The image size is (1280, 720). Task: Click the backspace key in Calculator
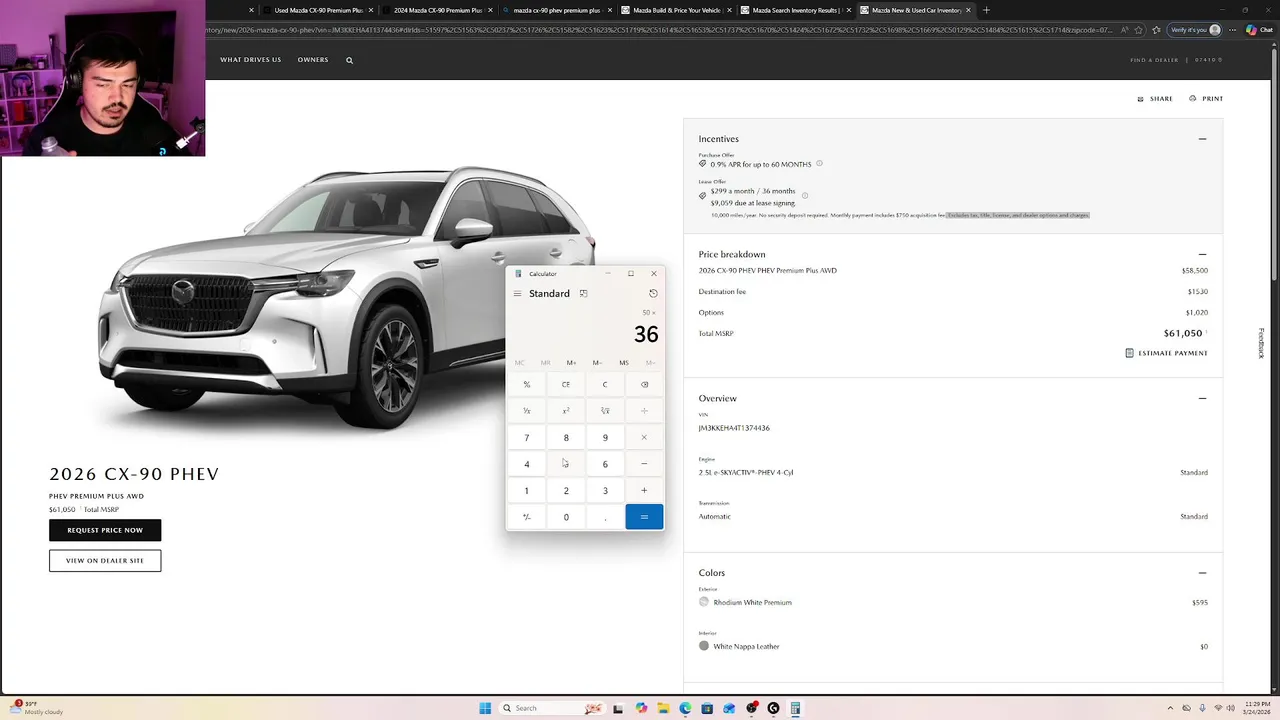(644, 384)
